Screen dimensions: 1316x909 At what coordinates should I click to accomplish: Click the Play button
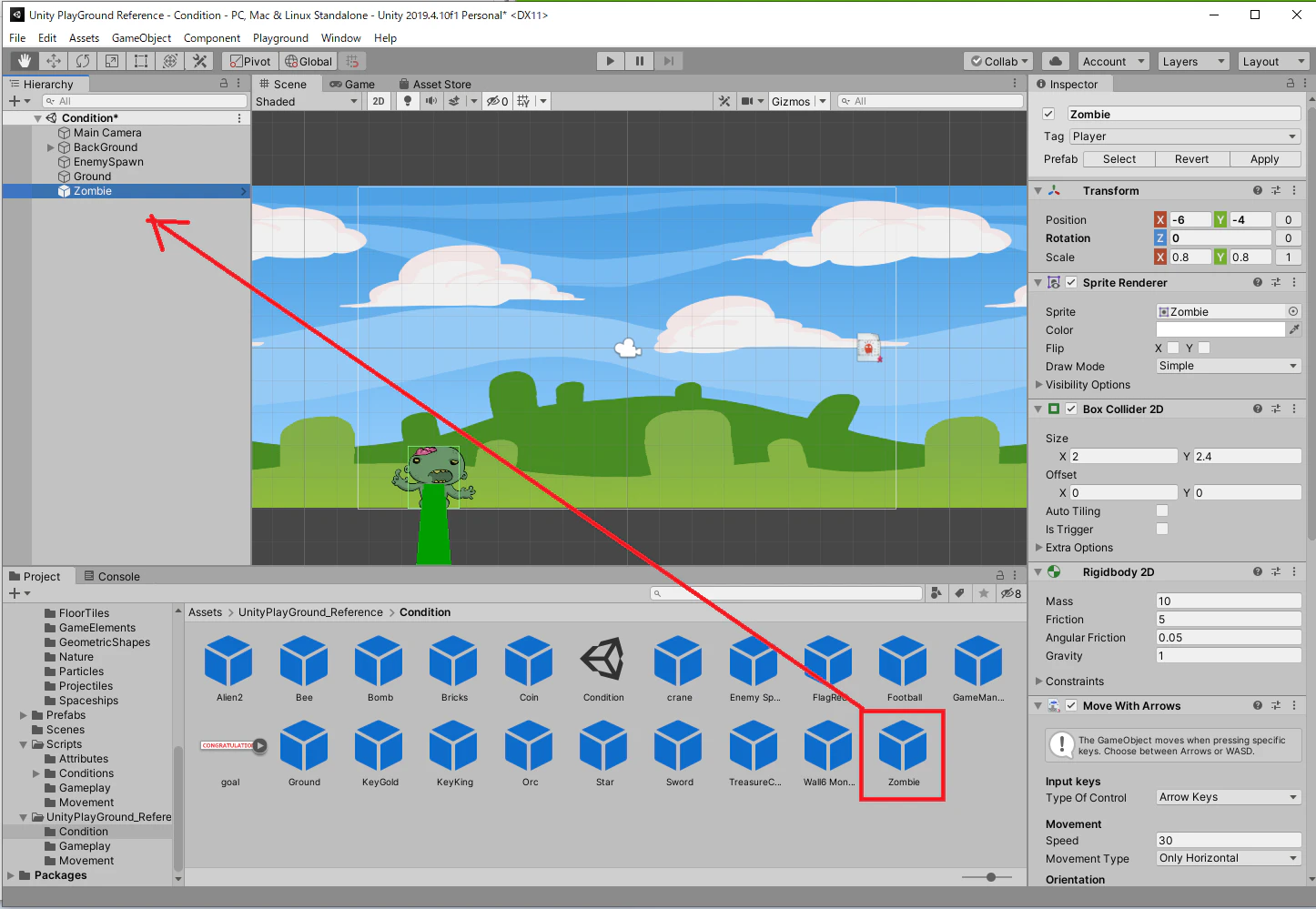611,61
